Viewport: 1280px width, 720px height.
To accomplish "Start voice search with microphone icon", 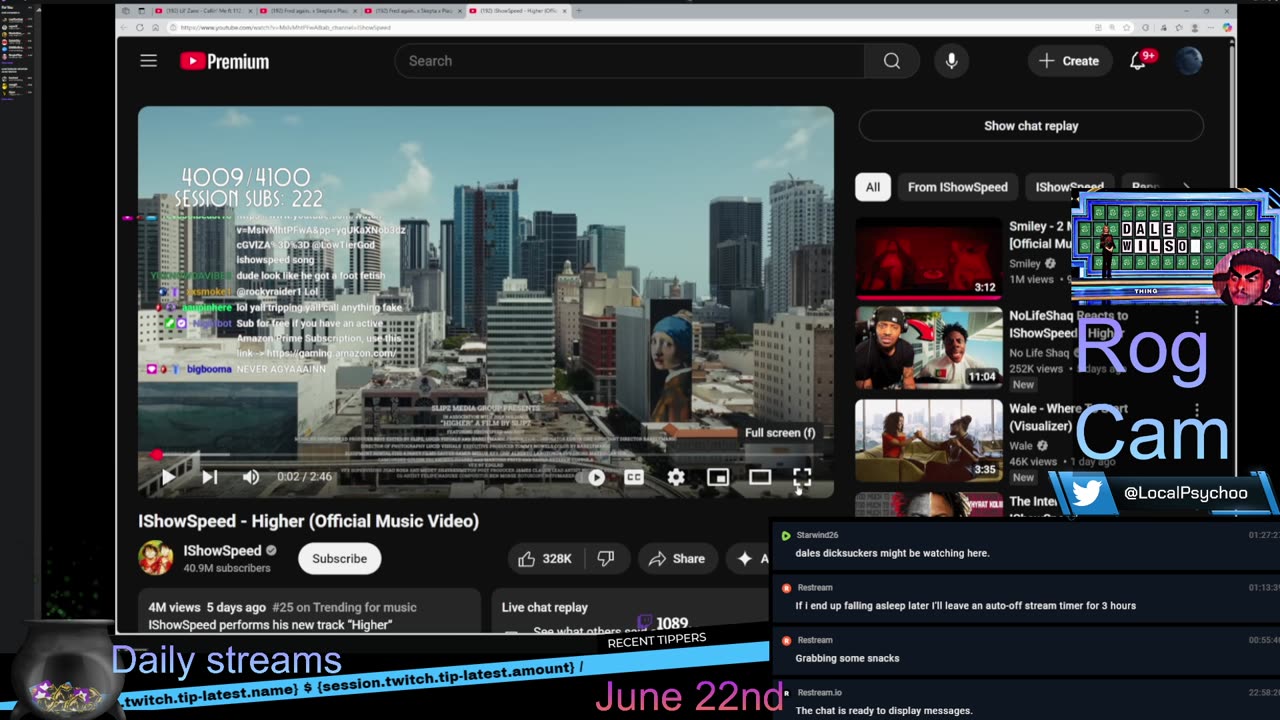I will tap(951, 61).
